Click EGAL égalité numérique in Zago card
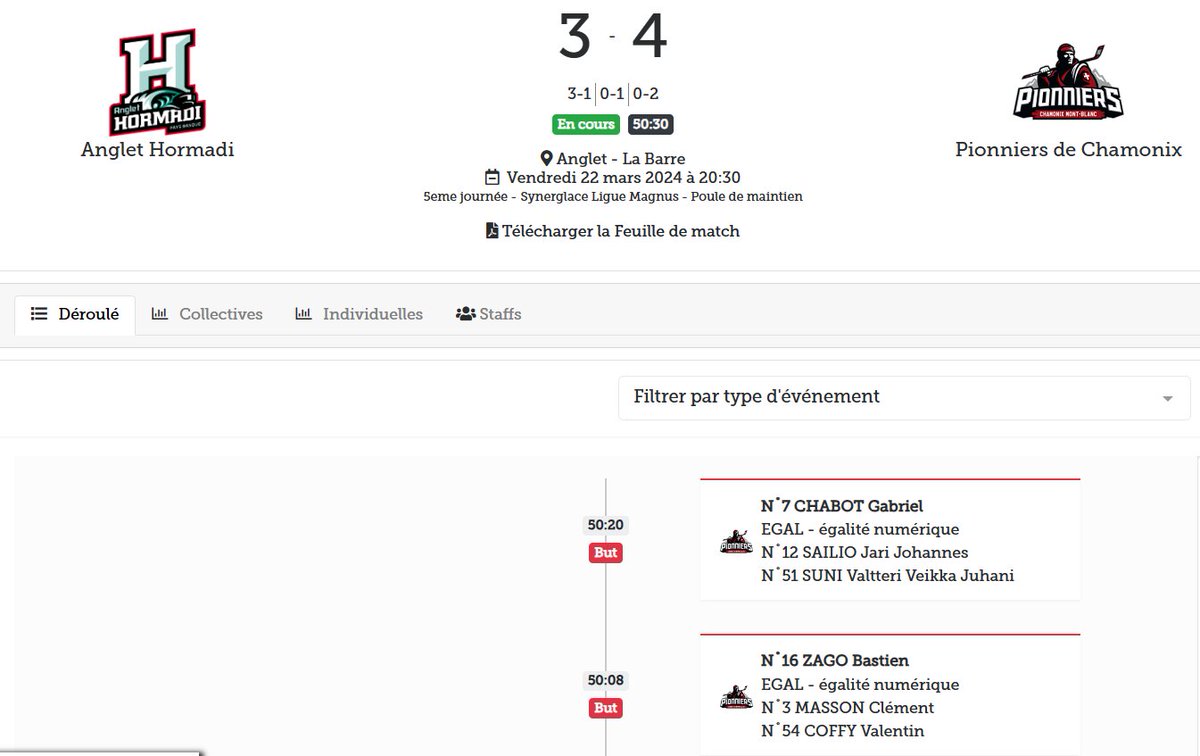The height and width of the screenshot is (756, 1200). pos(859,684)
